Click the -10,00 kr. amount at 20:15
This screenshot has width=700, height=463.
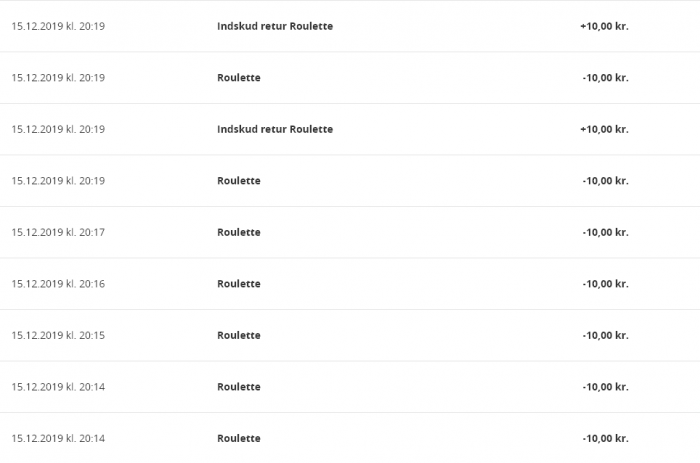point(605,336)
